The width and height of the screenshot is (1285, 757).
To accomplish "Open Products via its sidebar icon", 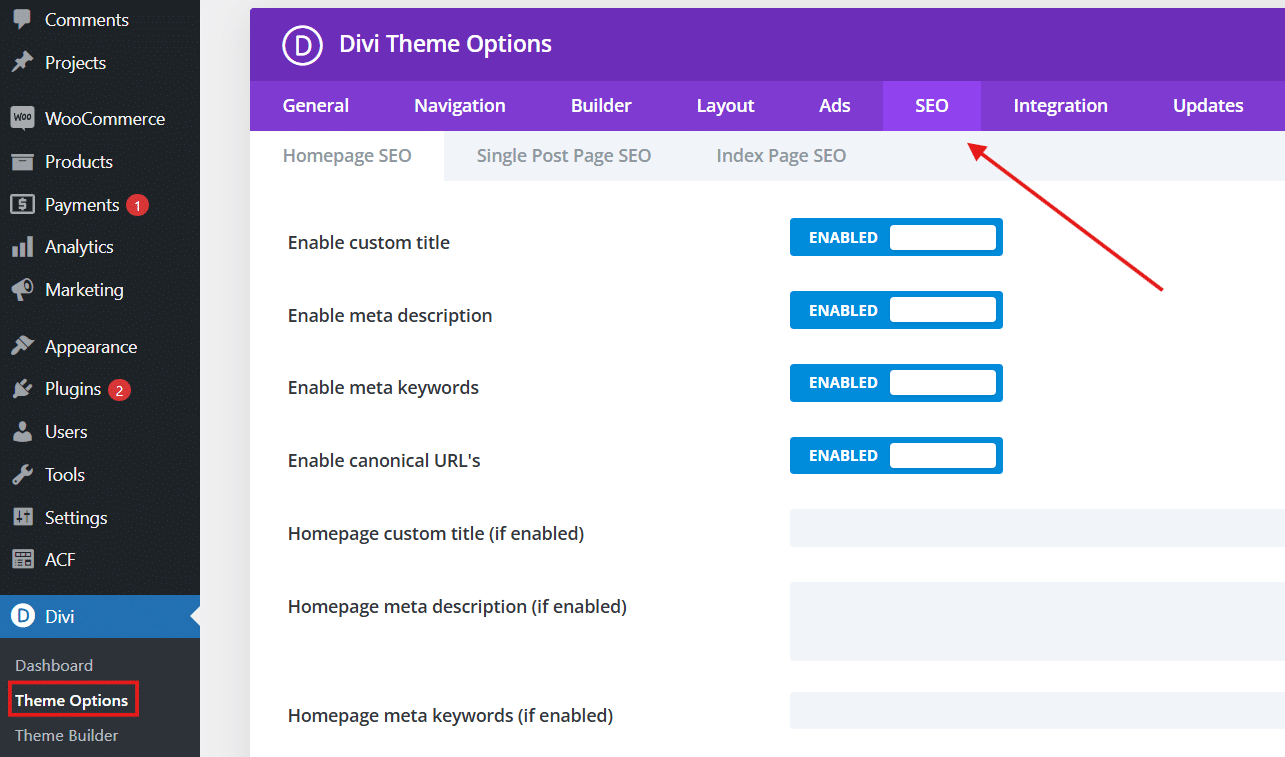I will 24,161.
